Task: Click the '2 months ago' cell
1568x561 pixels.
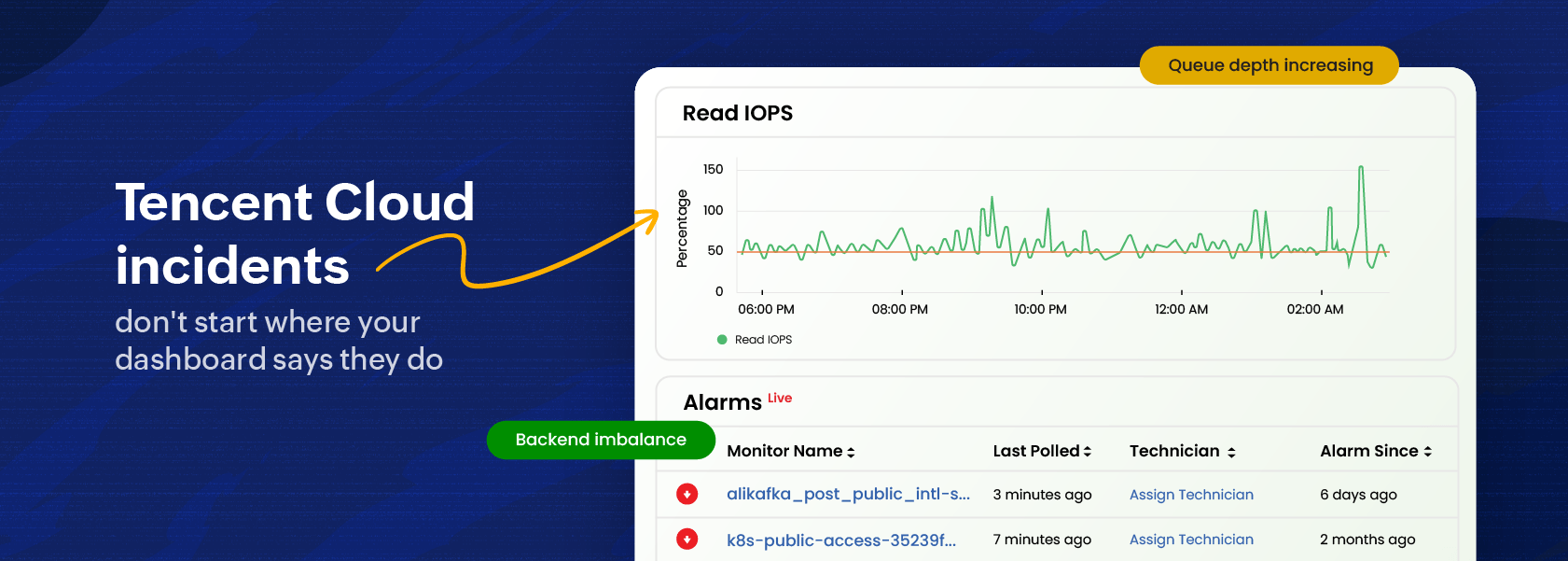Action: point(1367,540)
